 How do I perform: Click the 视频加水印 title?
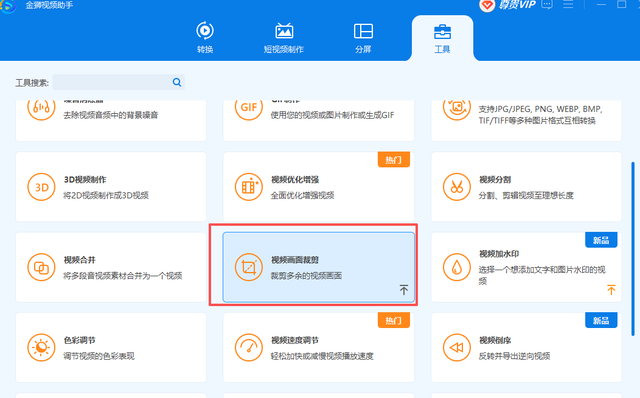coord(499,254)
